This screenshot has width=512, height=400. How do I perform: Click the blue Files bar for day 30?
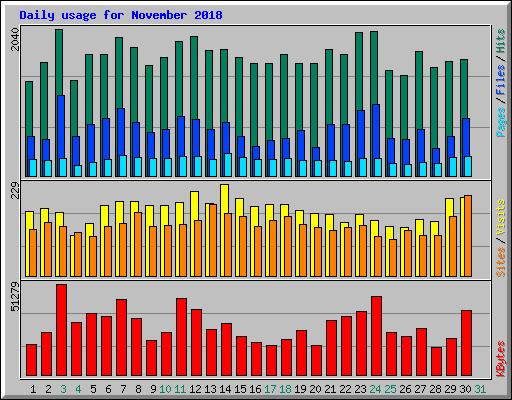pos(466,137)
